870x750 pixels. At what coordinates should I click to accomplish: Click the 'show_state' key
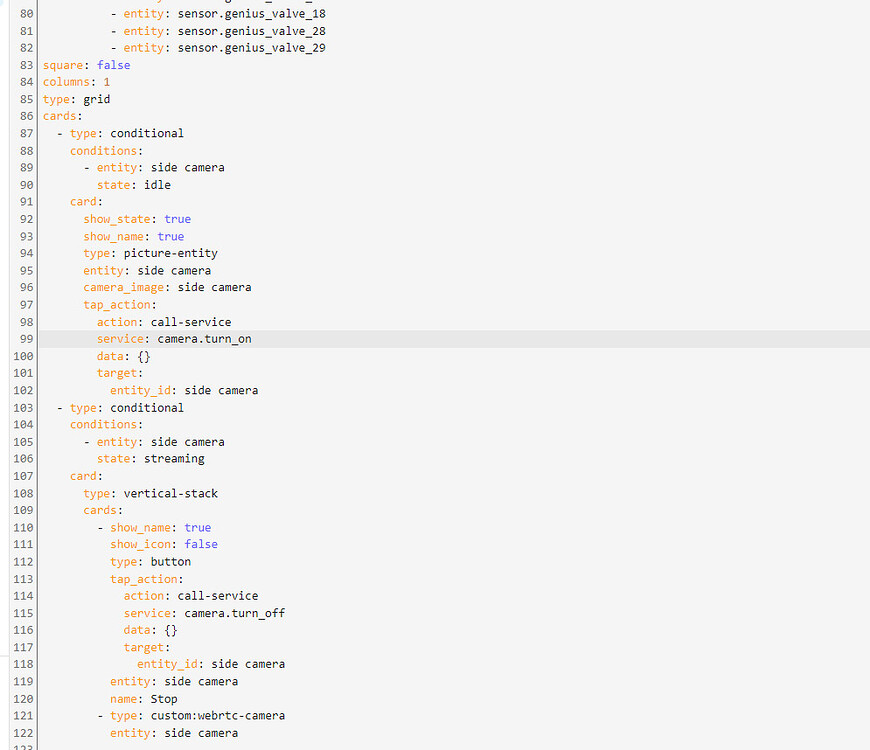click(x=117, y=219)
